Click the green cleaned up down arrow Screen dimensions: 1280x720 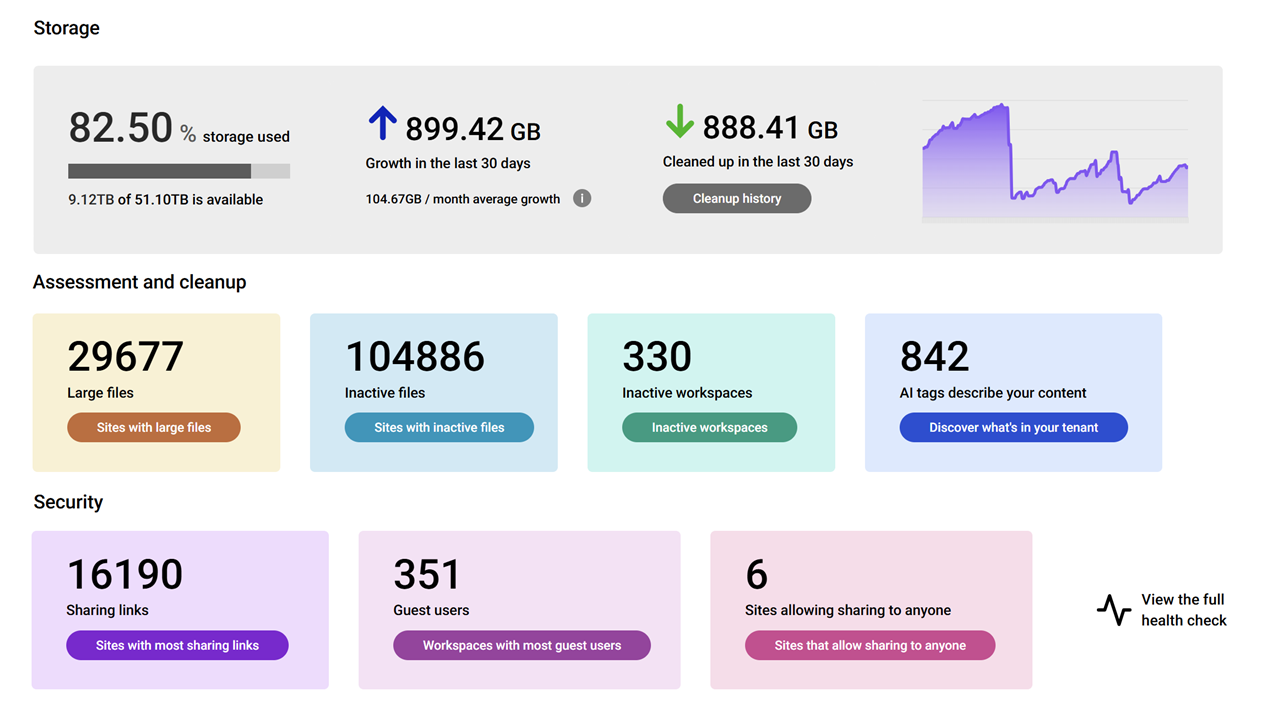coord(679,123)
